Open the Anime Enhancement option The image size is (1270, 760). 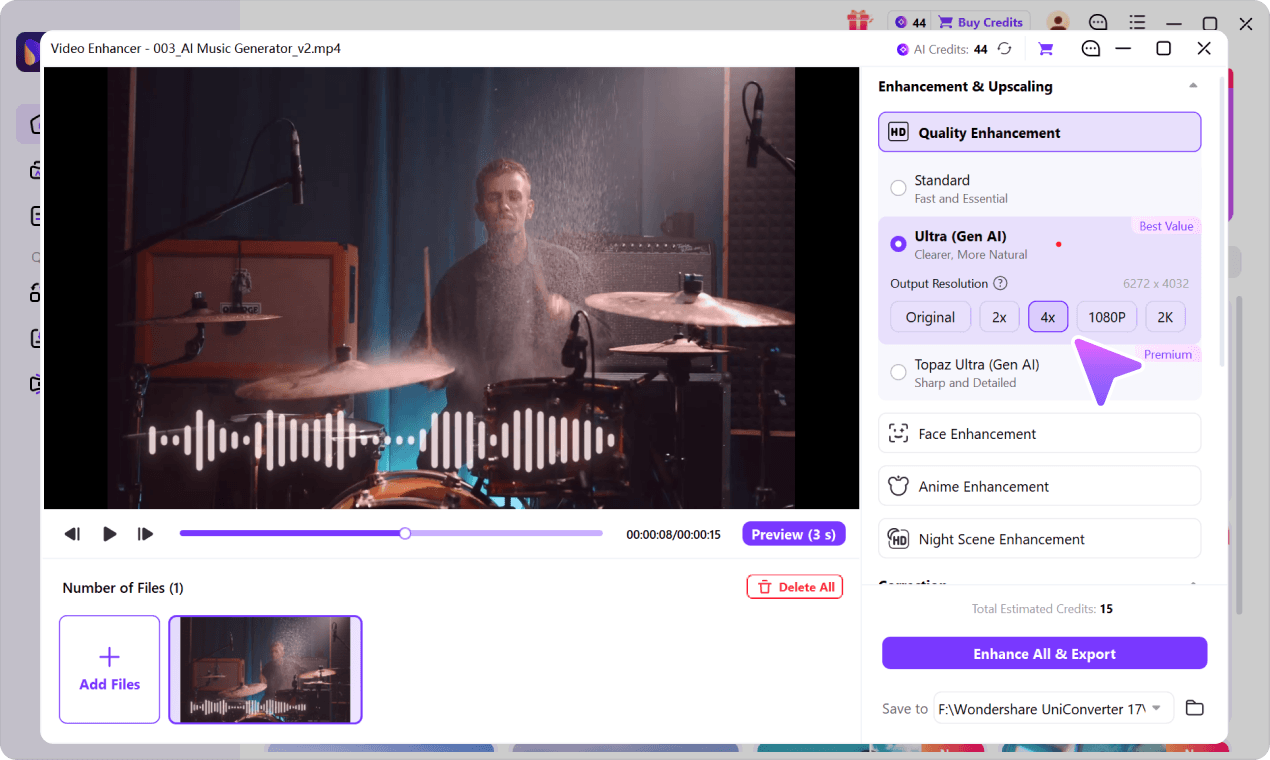[x=1039, y=486]
